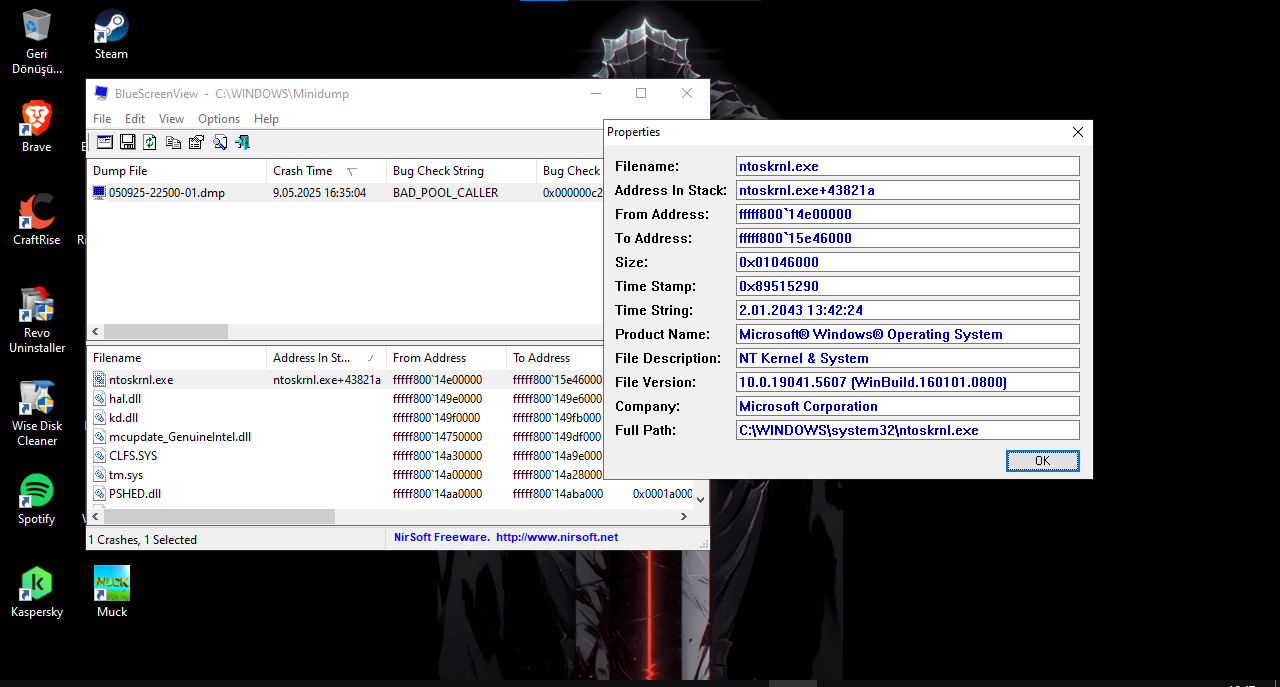
Task: Click the Filename field in Properties
Action: tap(908, 166)
